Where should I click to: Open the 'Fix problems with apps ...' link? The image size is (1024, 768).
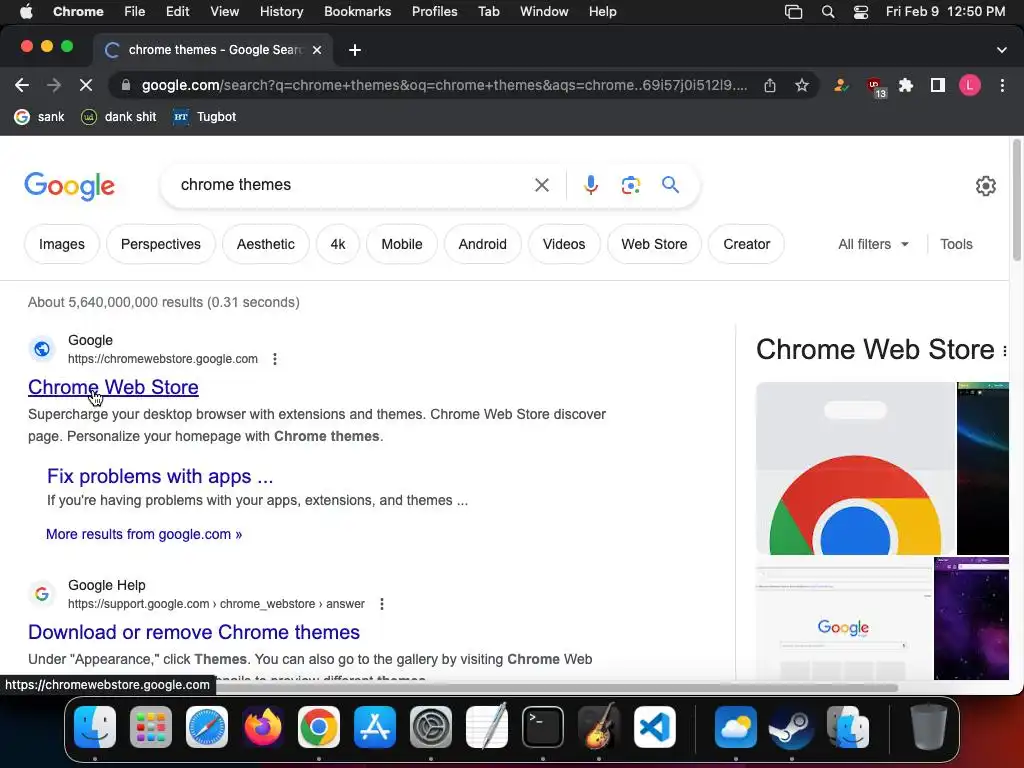[160, 476]
